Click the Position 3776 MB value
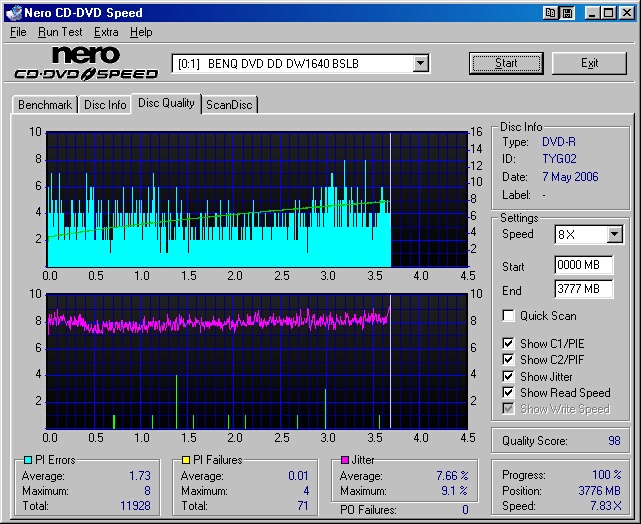Screen dimensions: 641x524 click(x=600, y=490)
